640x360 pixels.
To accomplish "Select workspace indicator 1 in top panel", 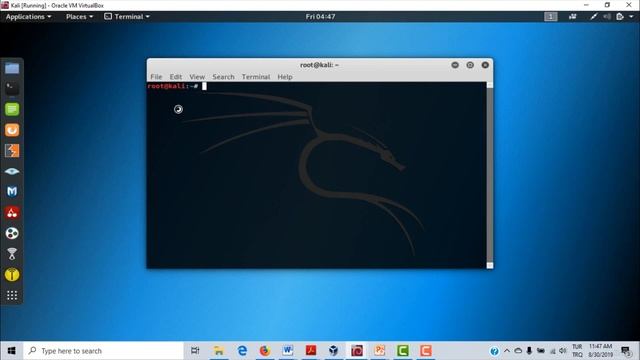I will [x=551, y=17].
